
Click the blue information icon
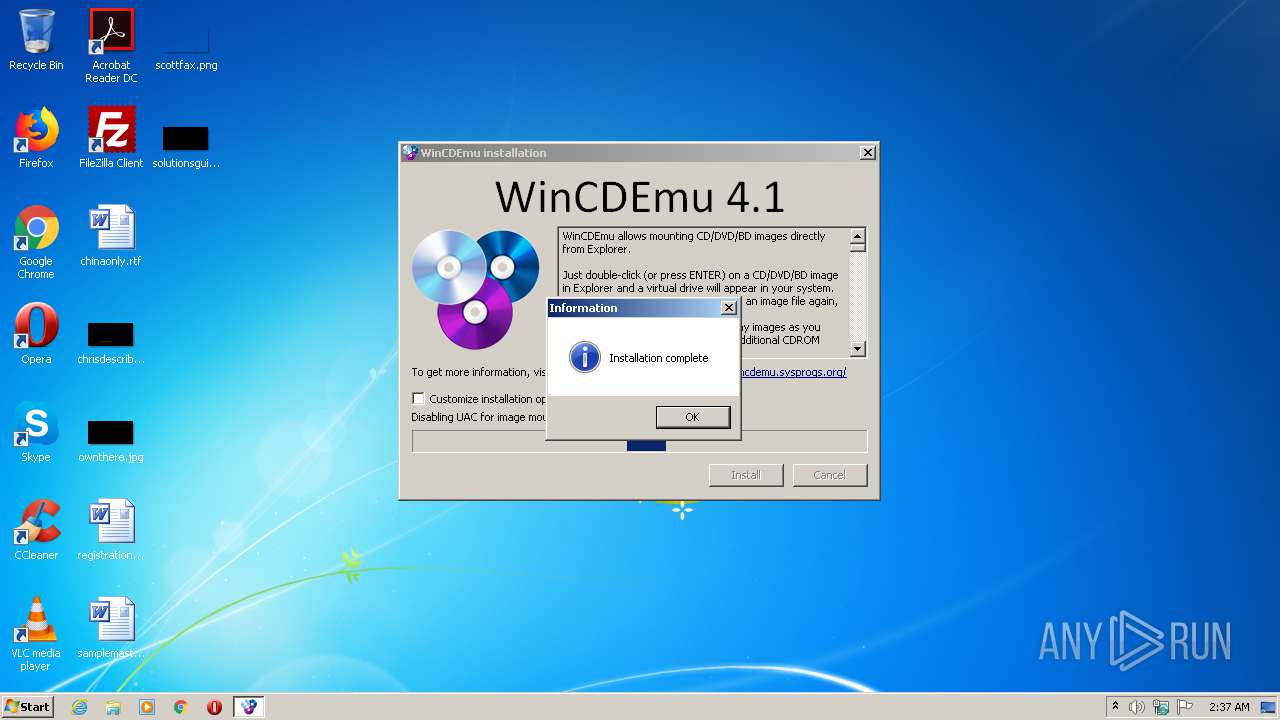pos(584,357)
